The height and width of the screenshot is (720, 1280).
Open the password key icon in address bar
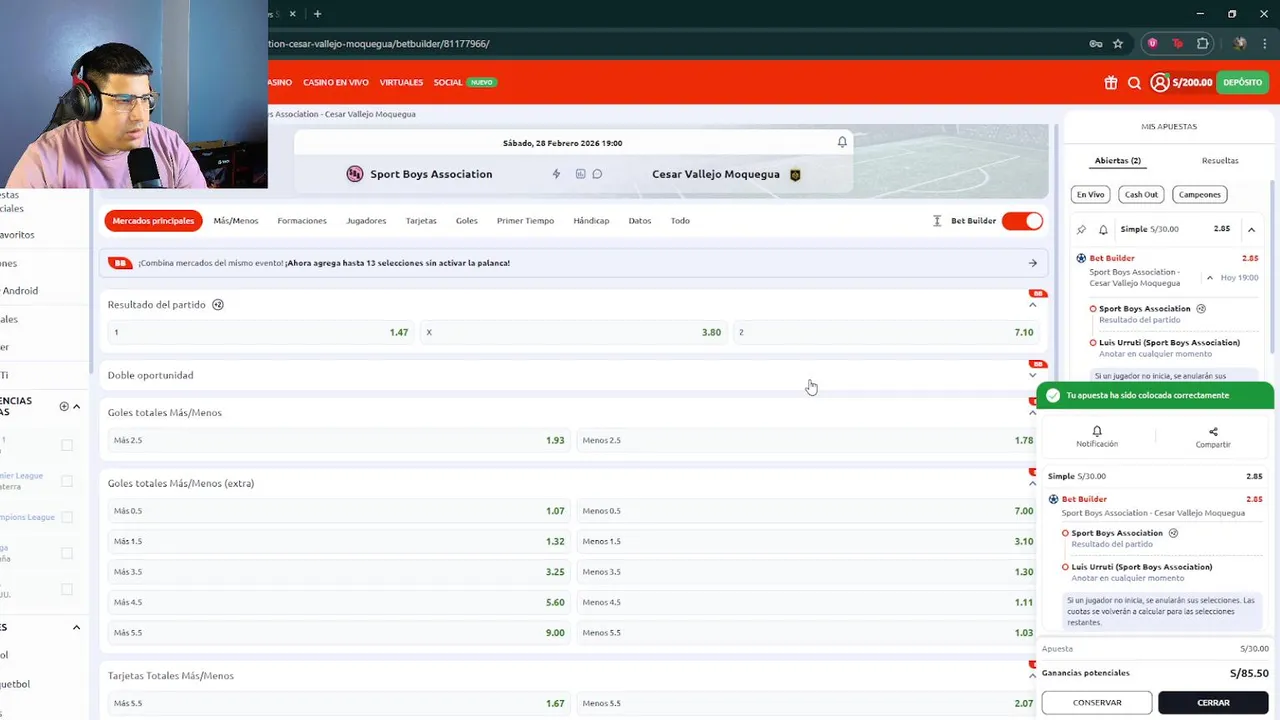(1096, 44)
